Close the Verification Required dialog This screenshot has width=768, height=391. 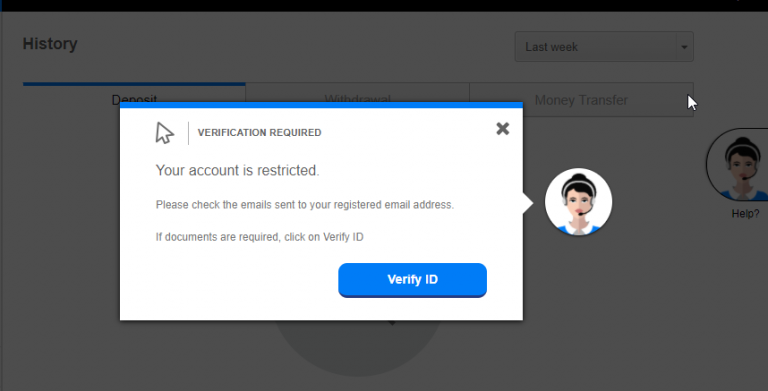tap(503, 129)
